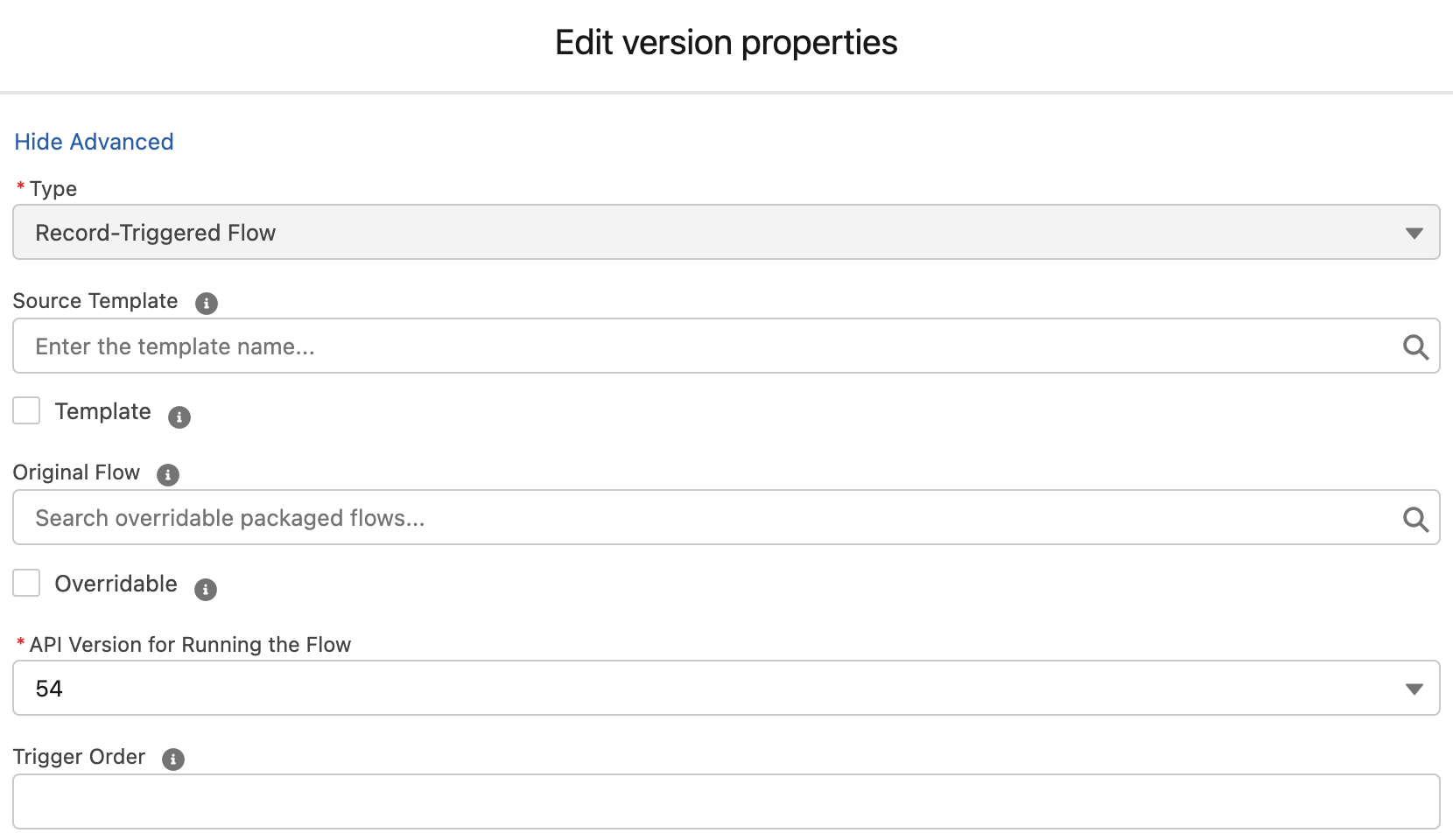Screen dimensions: 1453x840
Task: Open the API Version dropdown showing 54
Action: pyautogui.click(x=700, y=689)
